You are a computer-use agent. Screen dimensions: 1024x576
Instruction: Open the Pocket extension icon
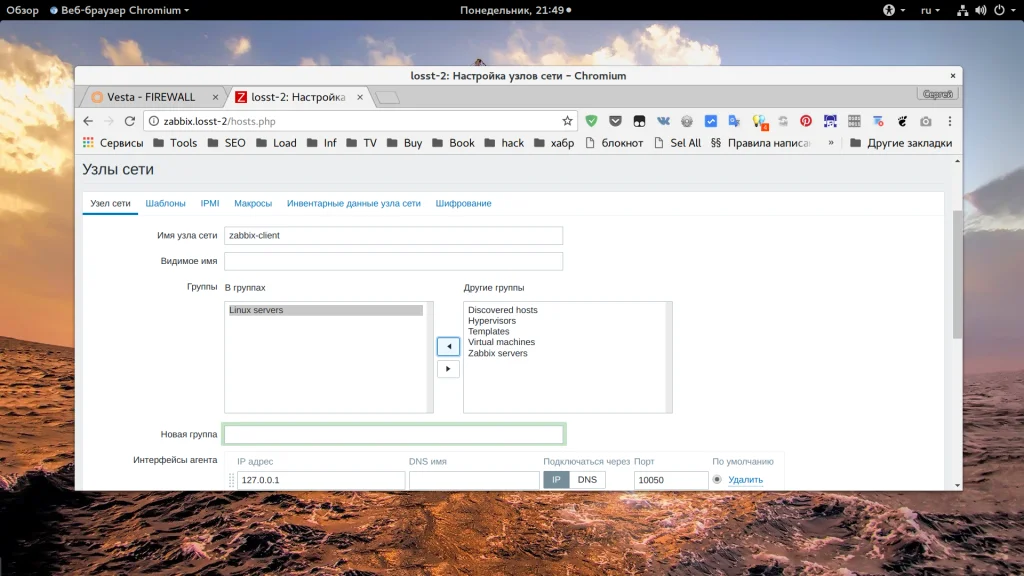615,121
